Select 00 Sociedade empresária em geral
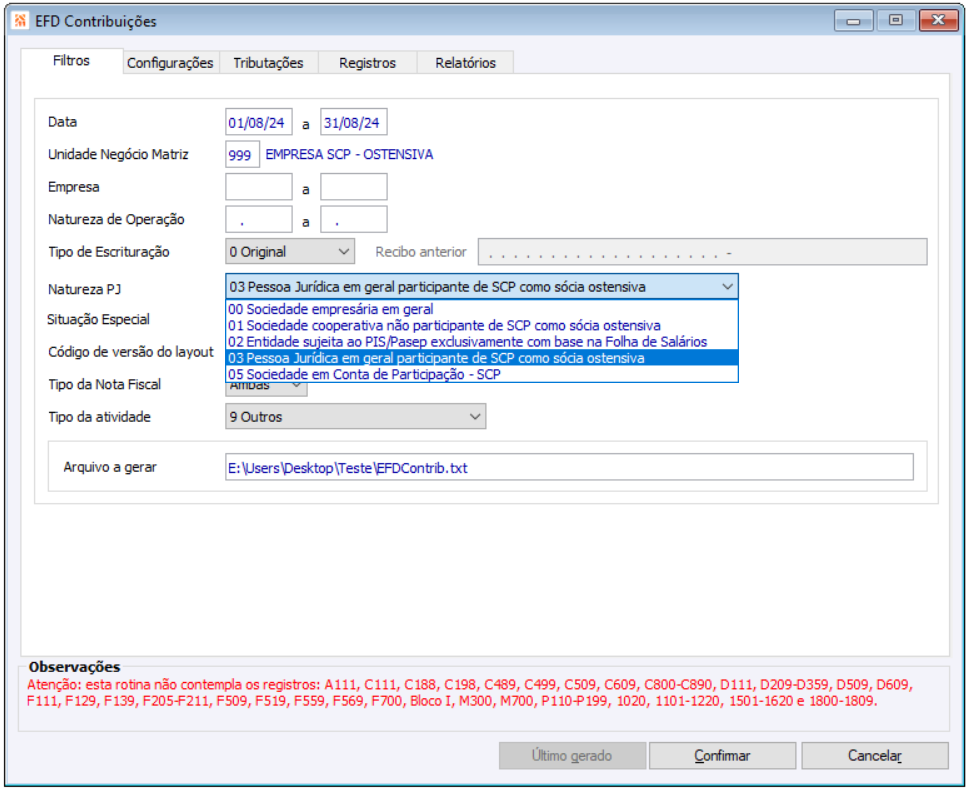Image resolution: width=971 pixels, height=790 pixels. pyautogui.click(x=482, y=309)
